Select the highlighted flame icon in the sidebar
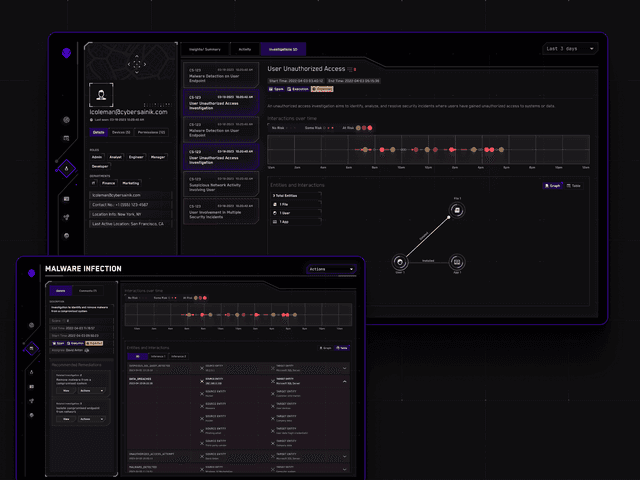Screen dimensions: 640x480 (66, 169)
